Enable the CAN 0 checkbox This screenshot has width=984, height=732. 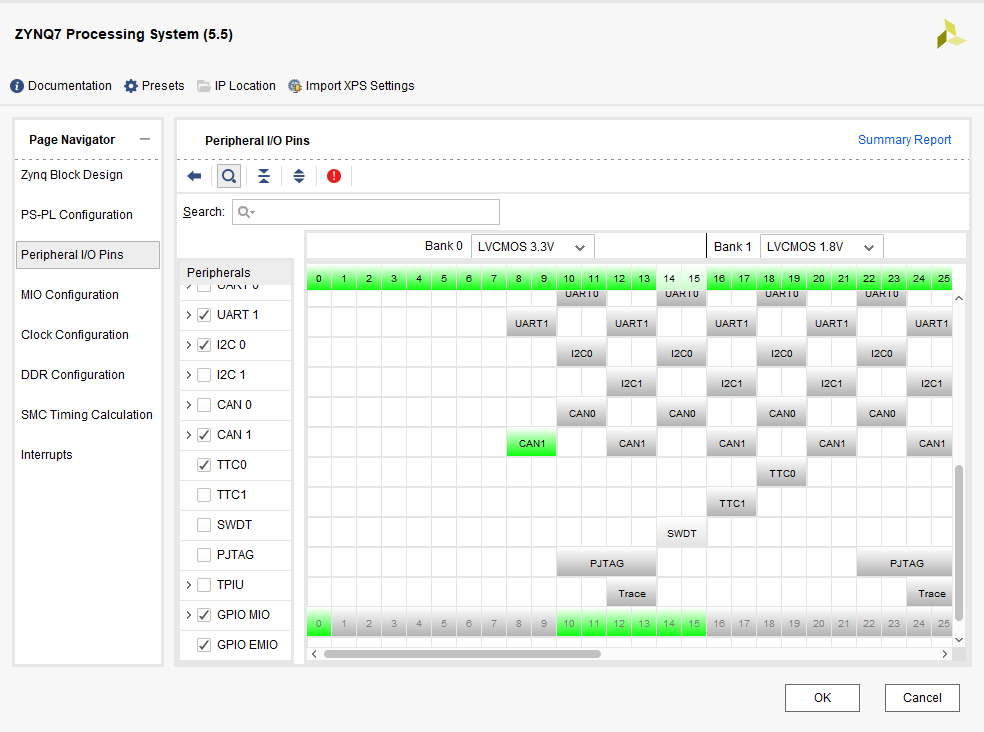[x=204, y=405]
